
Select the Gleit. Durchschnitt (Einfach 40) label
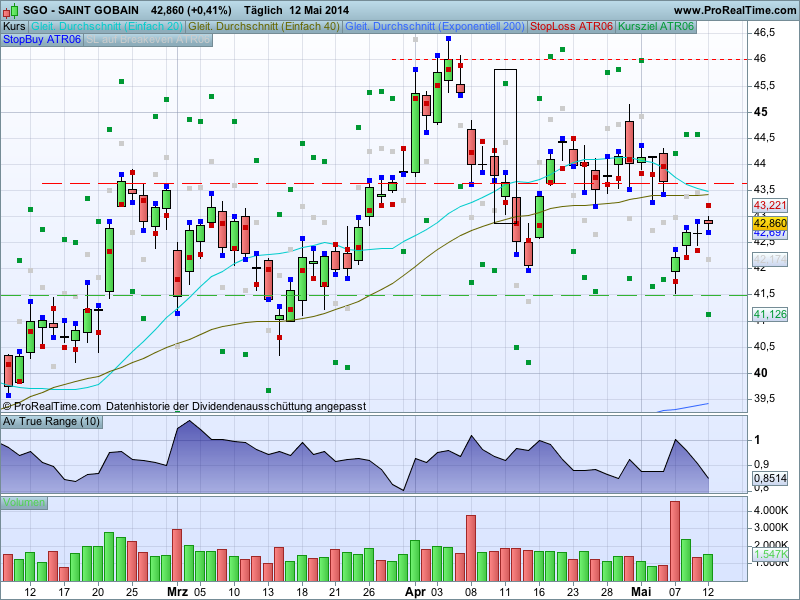pos(264,27)
